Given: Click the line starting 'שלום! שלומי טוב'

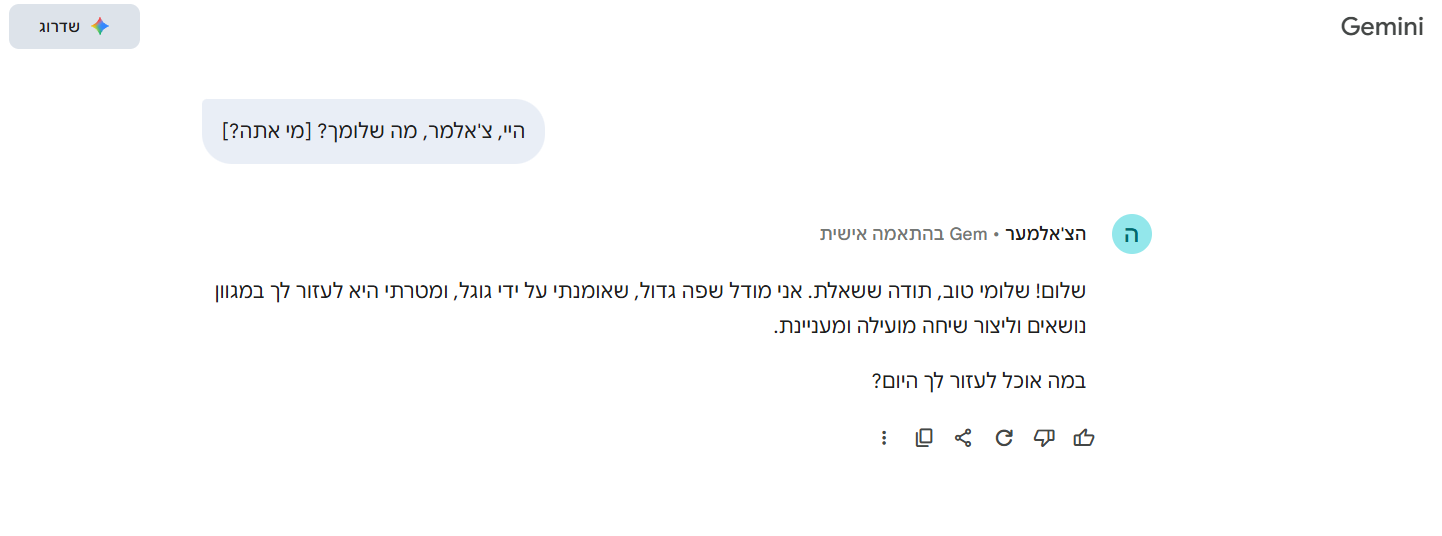Looking at the screenshot, I should coord(650,292).
